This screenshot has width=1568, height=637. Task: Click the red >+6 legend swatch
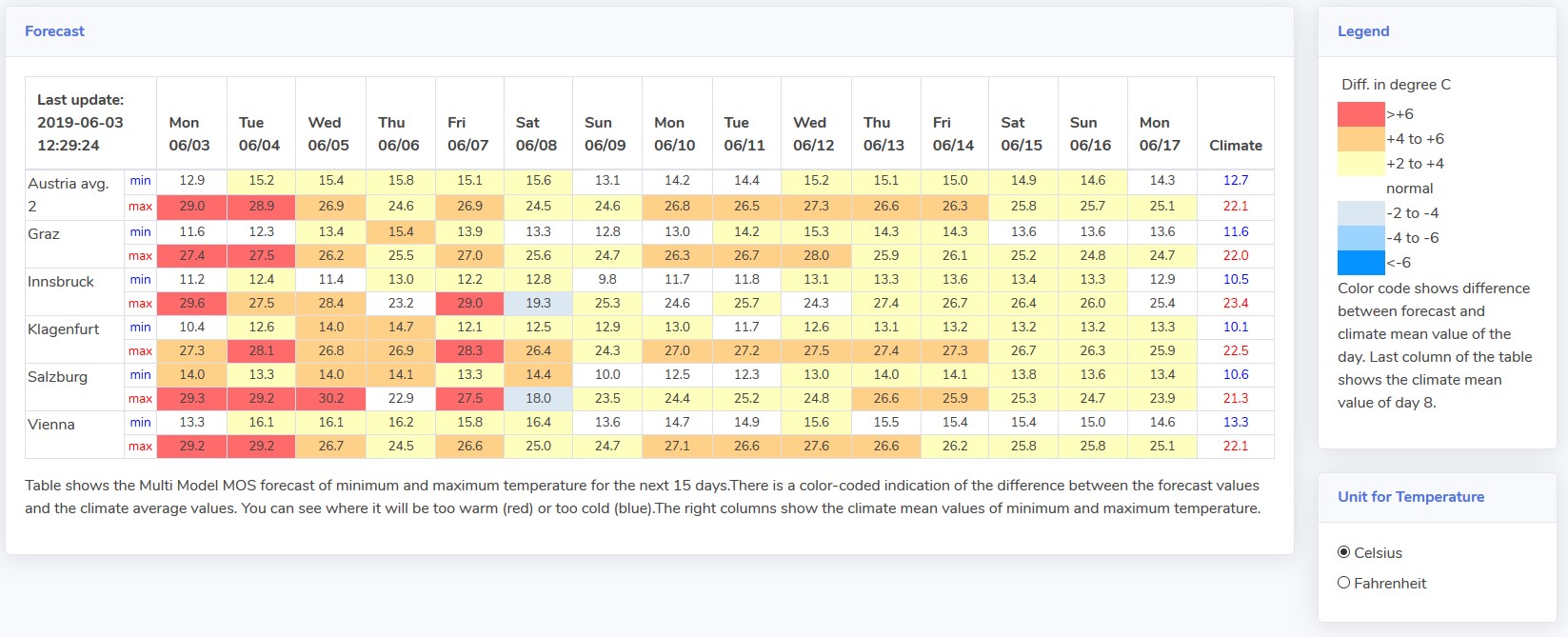pyautogui.click(x=1361, y=114)
